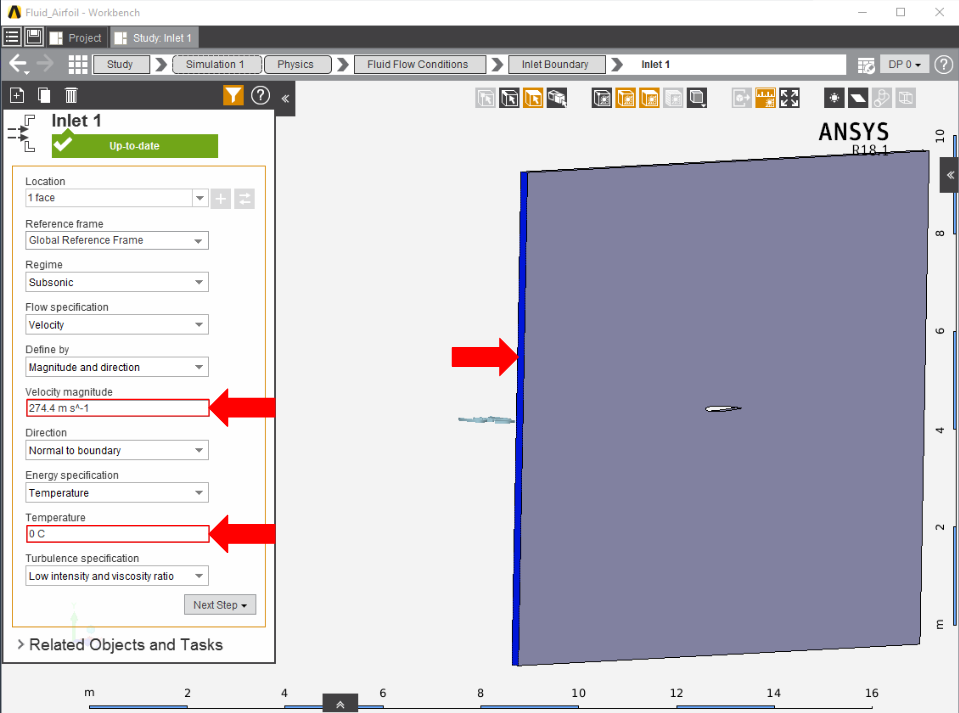Image resolution: width=959 pixels, height=713 pixels.
Task: Open panel help question mark
Action: click(x=261, y=95)
